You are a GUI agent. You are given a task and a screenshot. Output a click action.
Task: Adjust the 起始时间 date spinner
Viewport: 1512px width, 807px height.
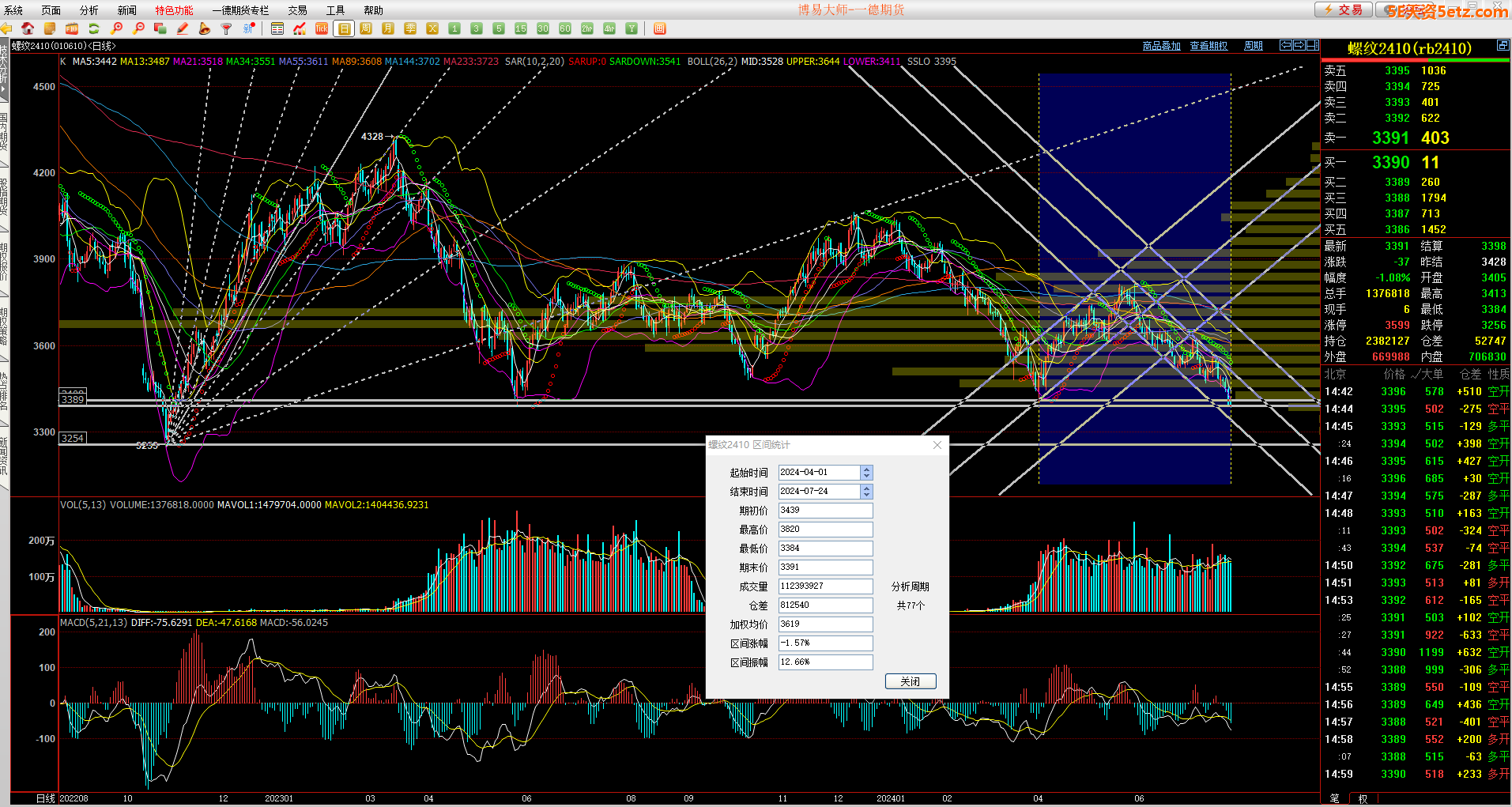pyautogui.click(x=866, y=473)
